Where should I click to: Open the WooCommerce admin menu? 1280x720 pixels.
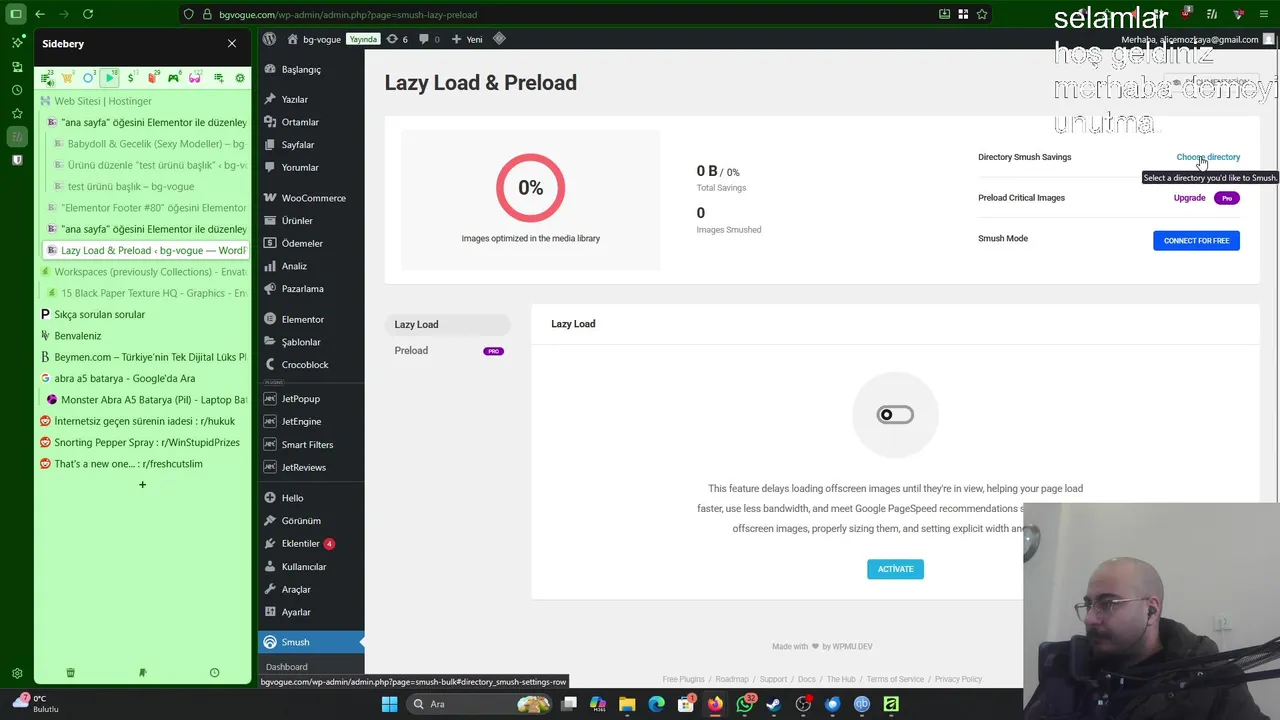tap(310, 198)
